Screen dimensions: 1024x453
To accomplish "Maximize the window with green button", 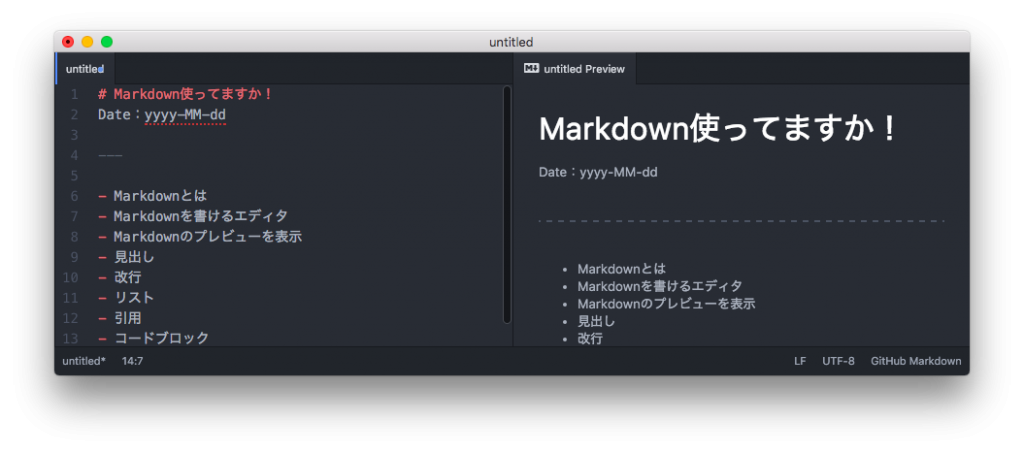I will (106, 42).
